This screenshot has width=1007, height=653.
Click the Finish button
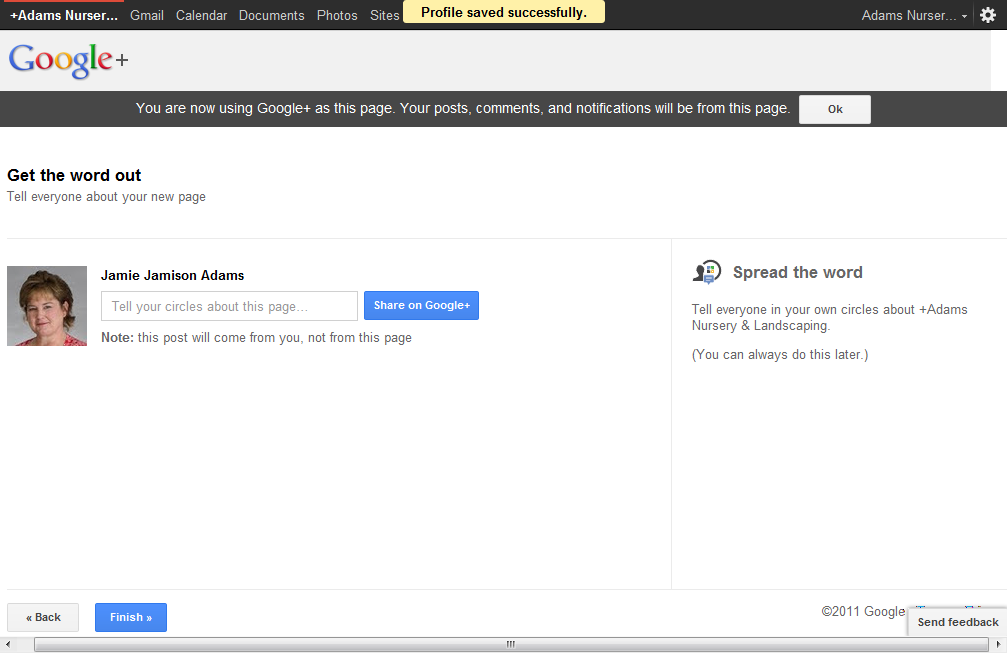pos(131,617)
